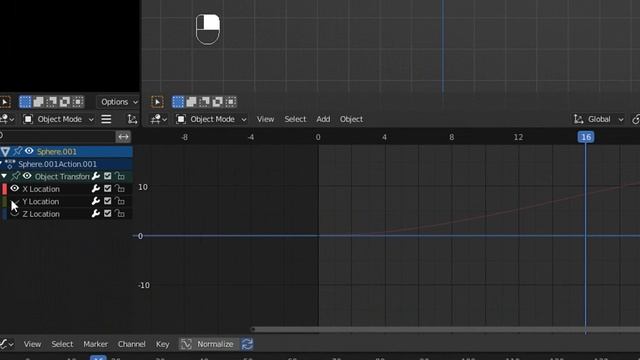Open the graph editor View menu

[x=32, y=344]
